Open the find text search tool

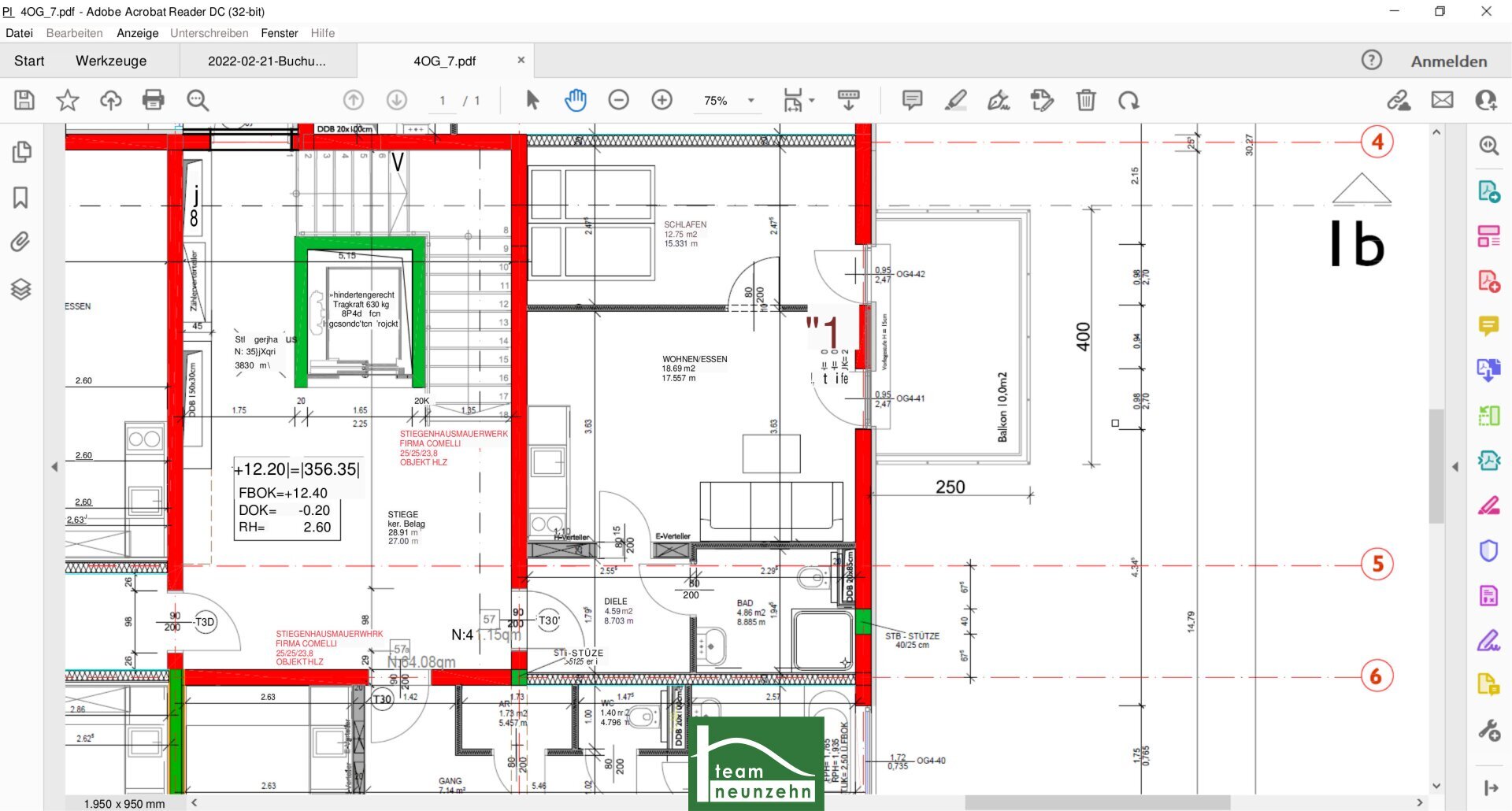coord(198,100)
